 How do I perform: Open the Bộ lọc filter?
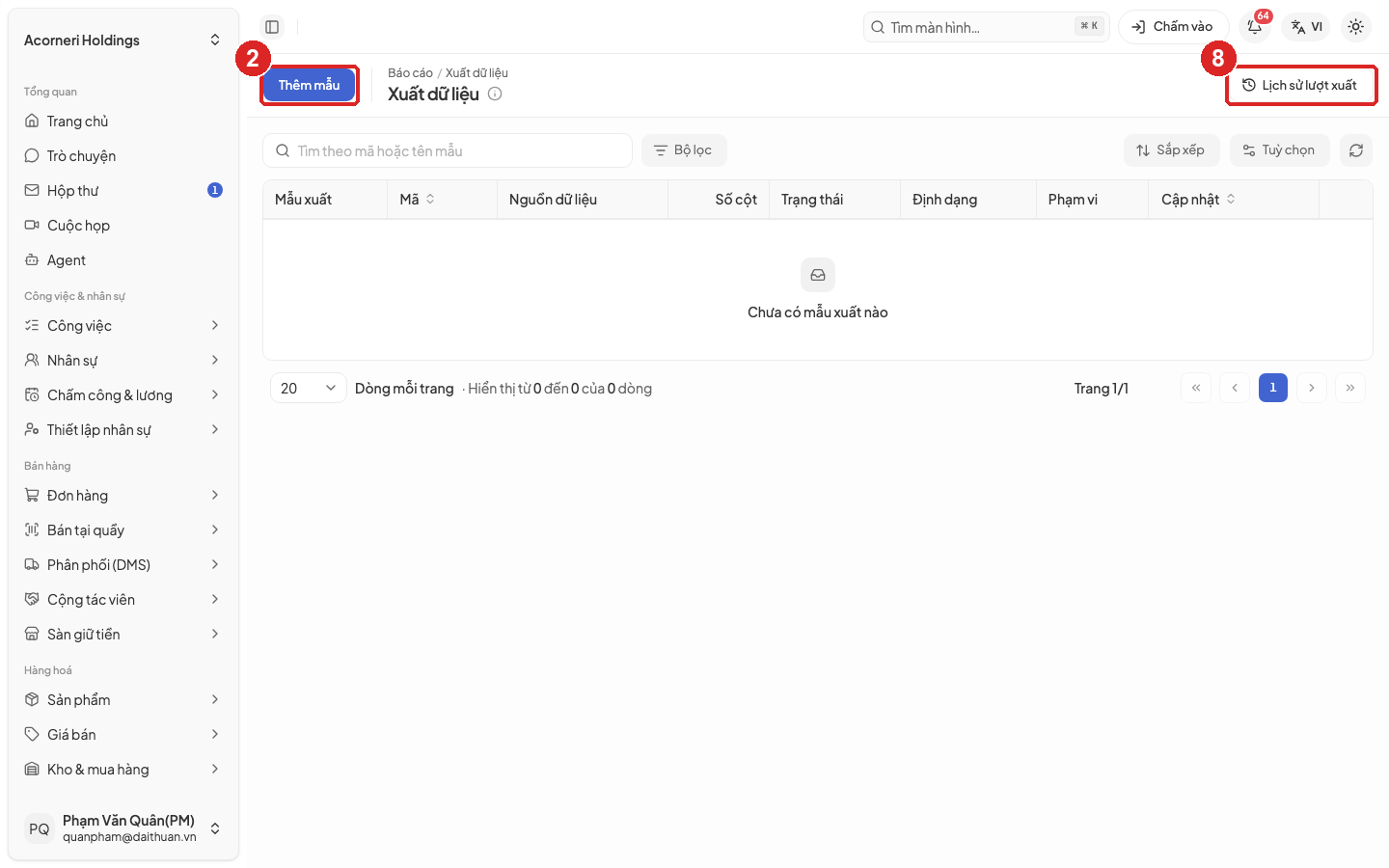684,150
